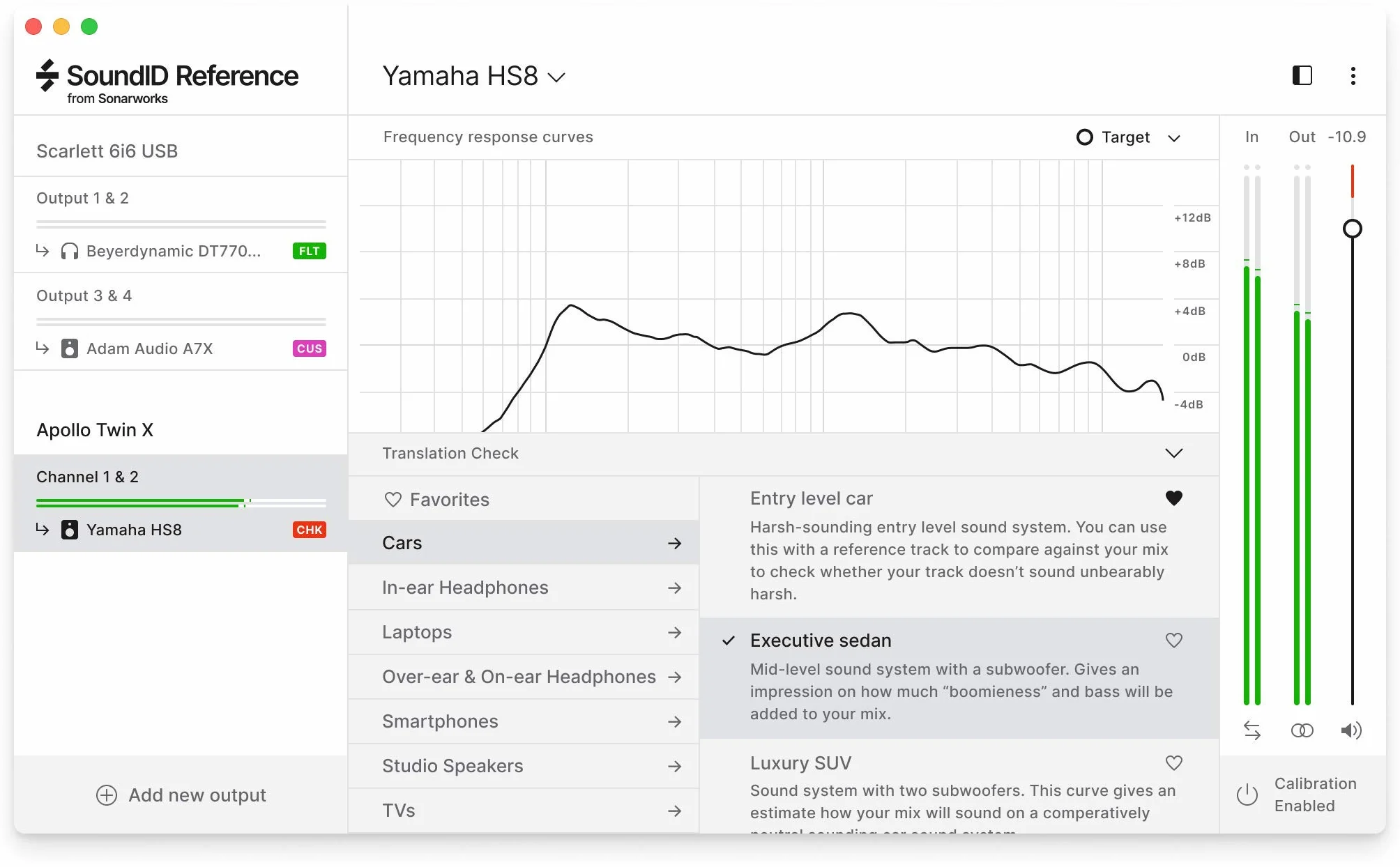Expand Smartphones category arrow
Image resolution: width=1400 pixels, height=867 pixels.
[674, 721]
